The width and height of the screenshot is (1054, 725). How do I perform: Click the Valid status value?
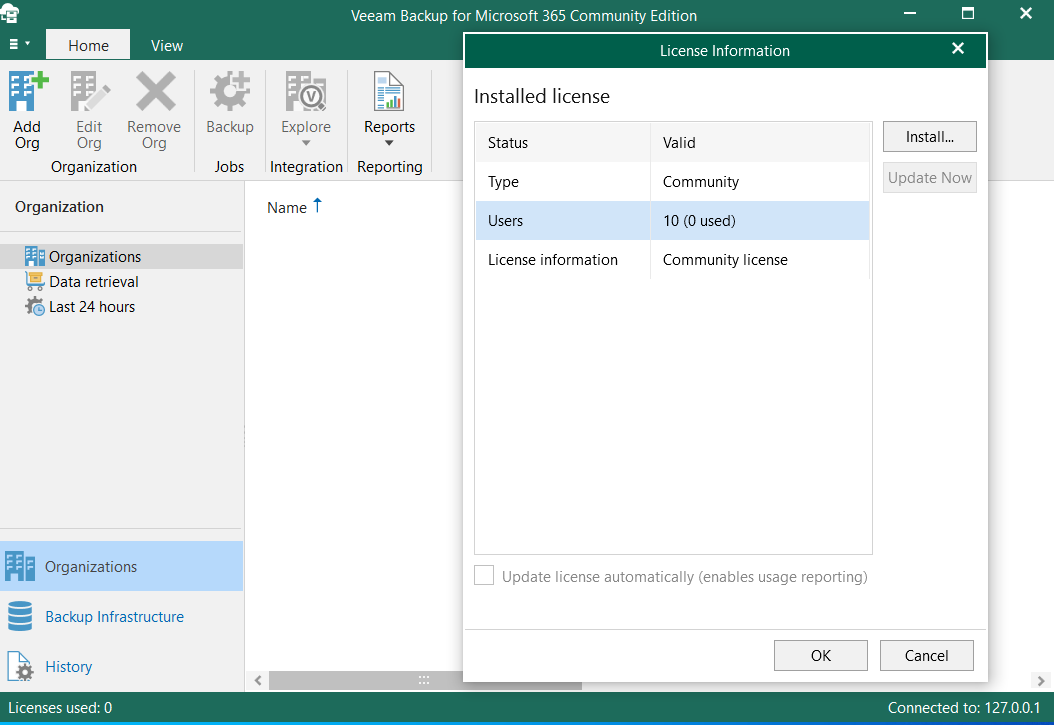tap(679, 143)
